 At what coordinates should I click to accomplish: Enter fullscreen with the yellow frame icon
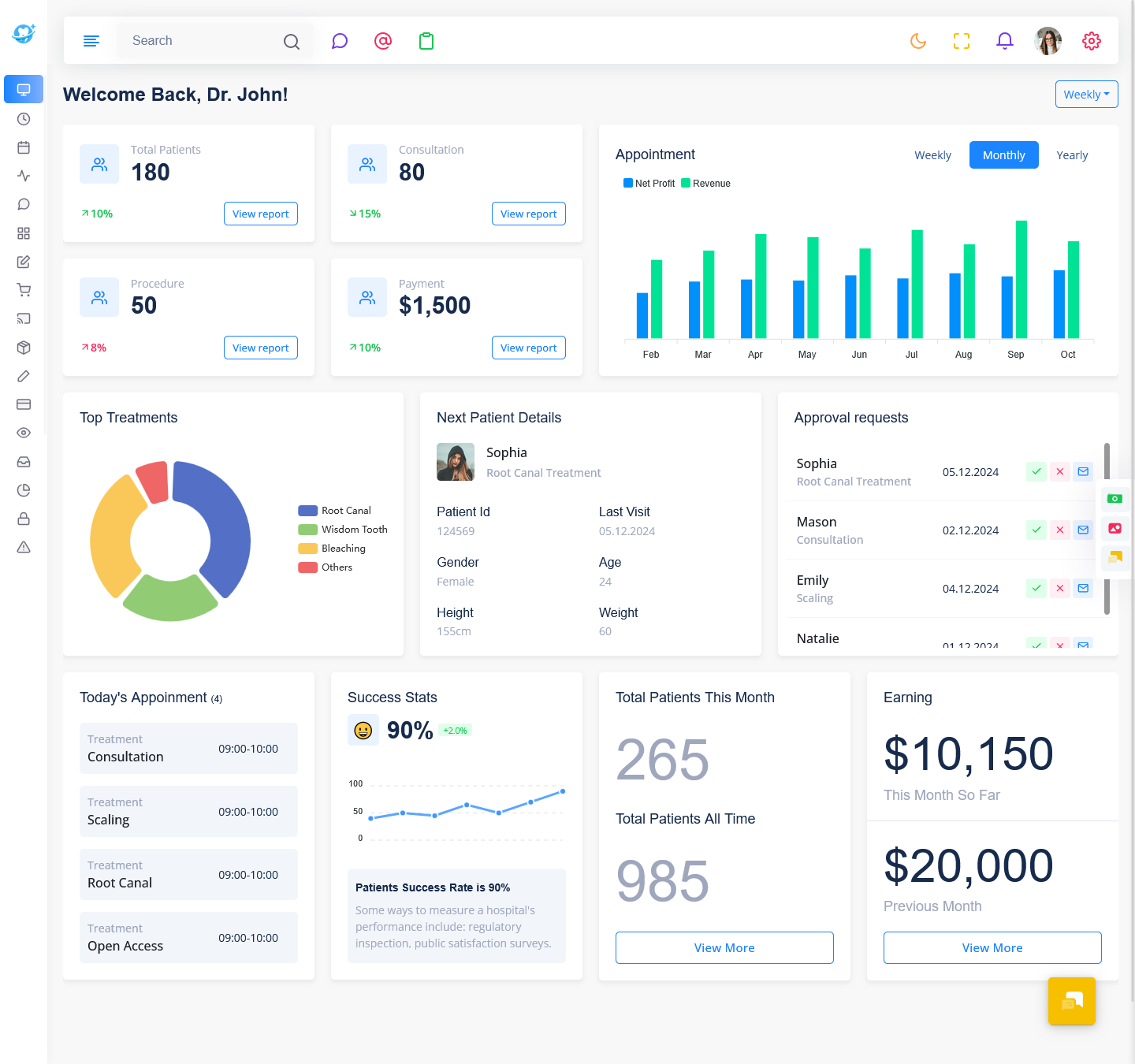pos(961,41)
